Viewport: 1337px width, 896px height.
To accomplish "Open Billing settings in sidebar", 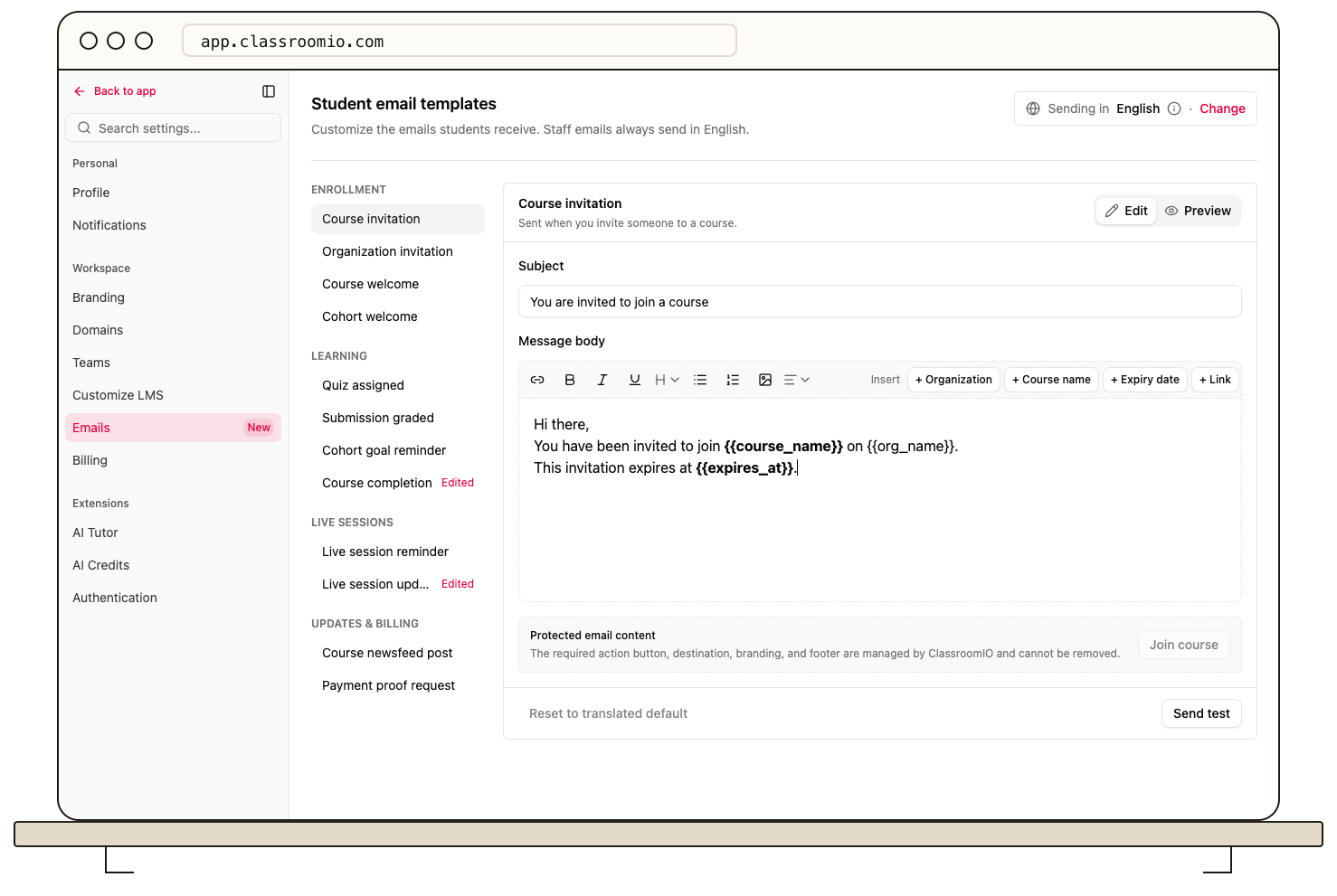I will (x=173, y=460).
